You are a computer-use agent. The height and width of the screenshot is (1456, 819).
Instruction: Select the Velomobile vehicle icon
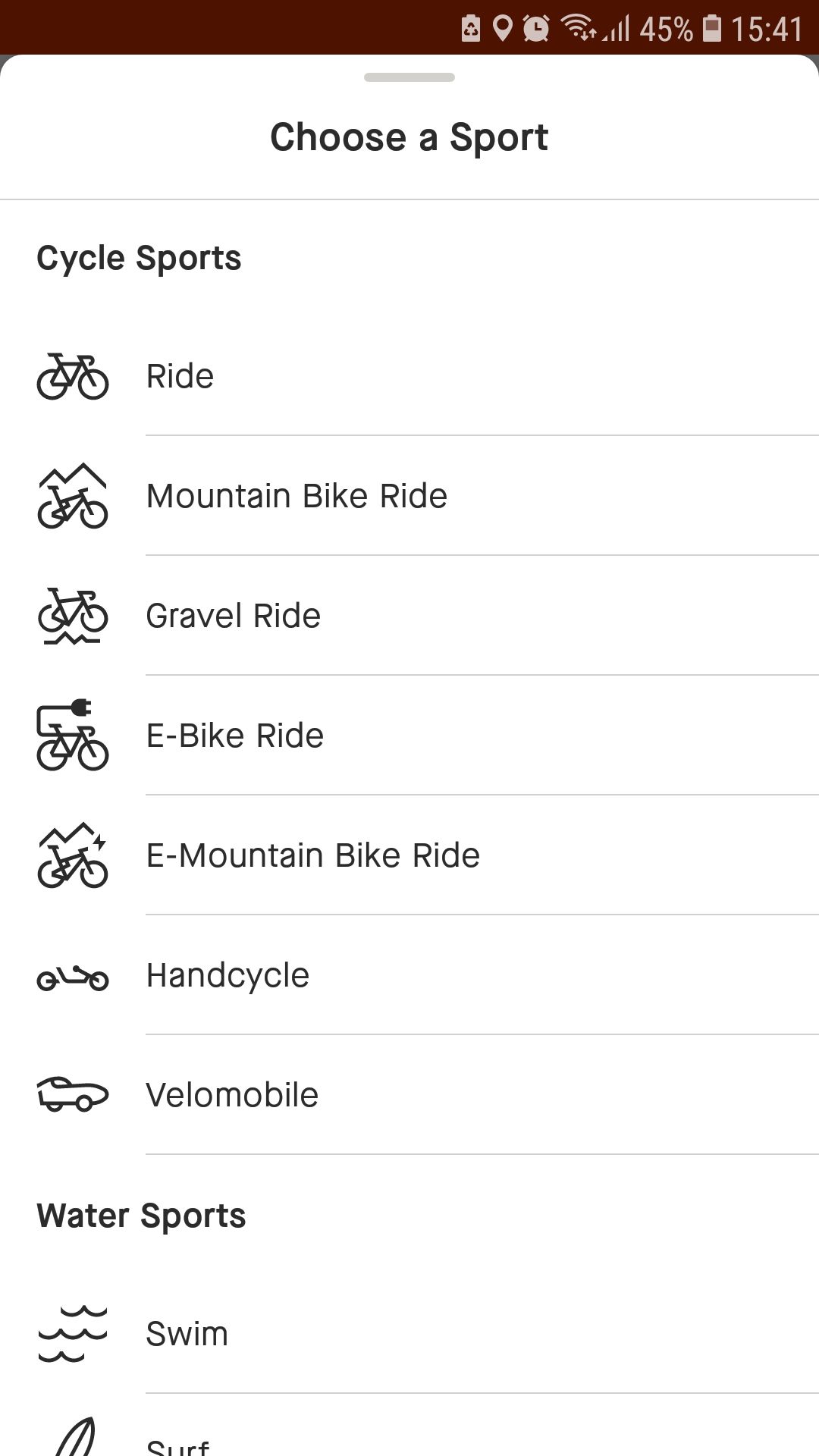tap(73, 1094)
